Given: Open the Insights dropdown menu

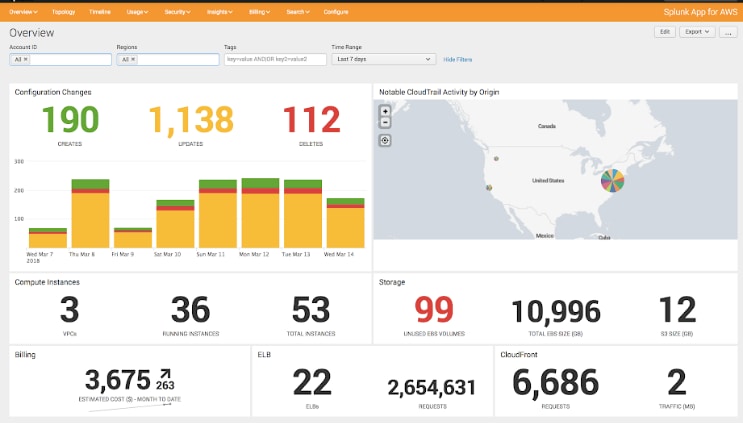Looking at the screenshot, I should pos(219,12).
